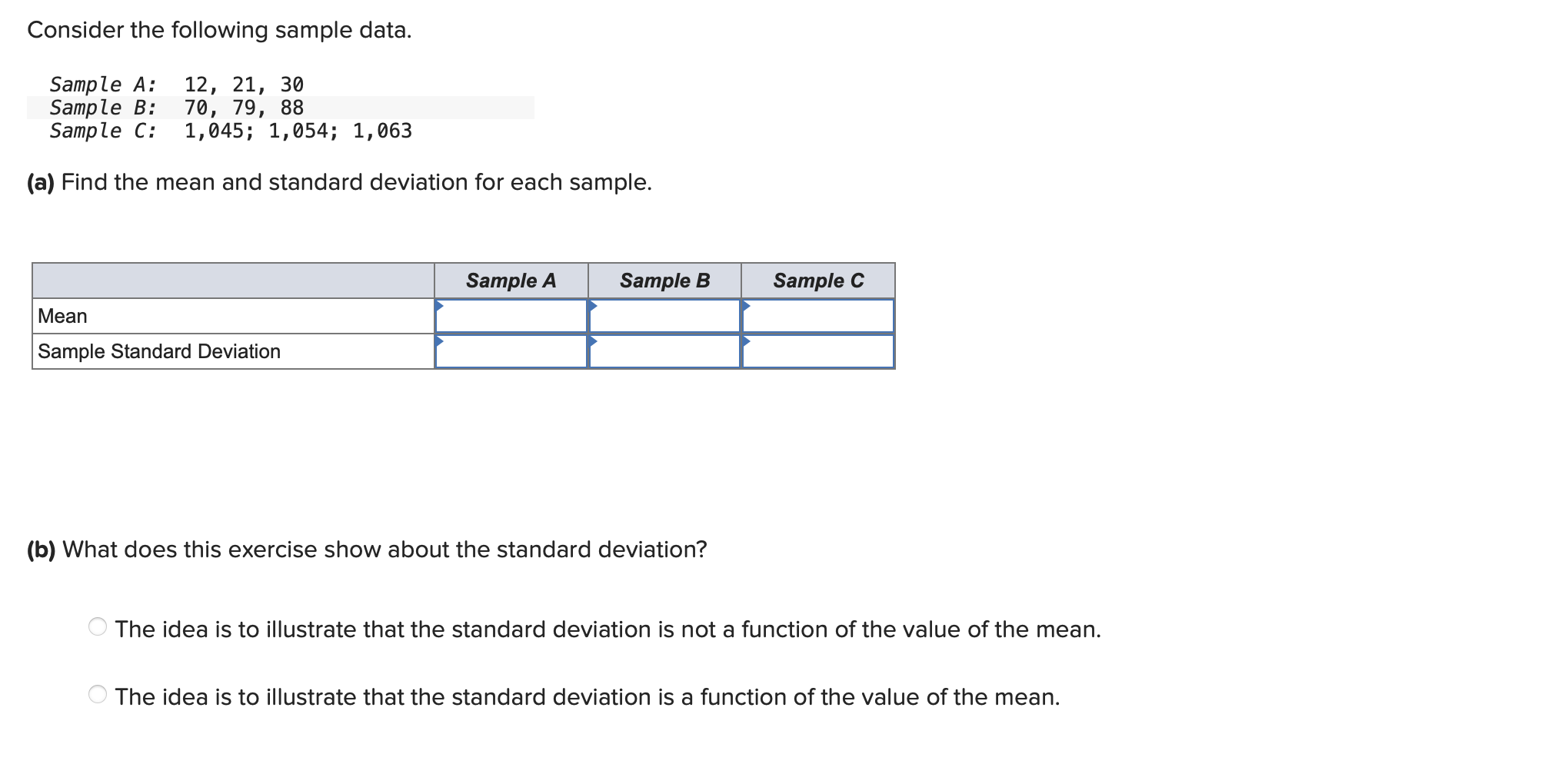1568x774 pixels.
Task: Click Sample A's Standard Deviation input field
Action: click(511, 352)
